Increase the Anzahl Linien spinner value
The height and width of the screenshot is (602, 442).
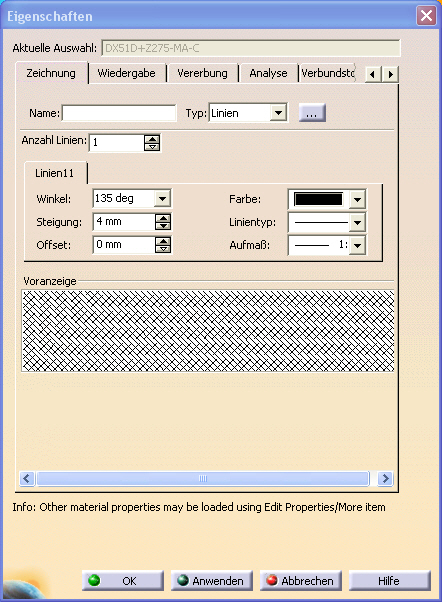[152, 139]
